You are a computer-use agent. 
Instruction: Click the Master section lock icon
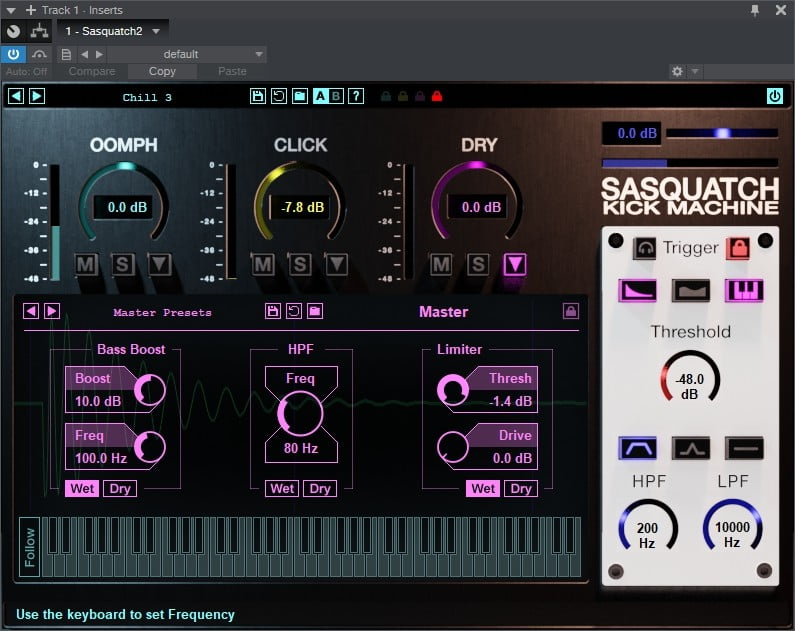571,311
